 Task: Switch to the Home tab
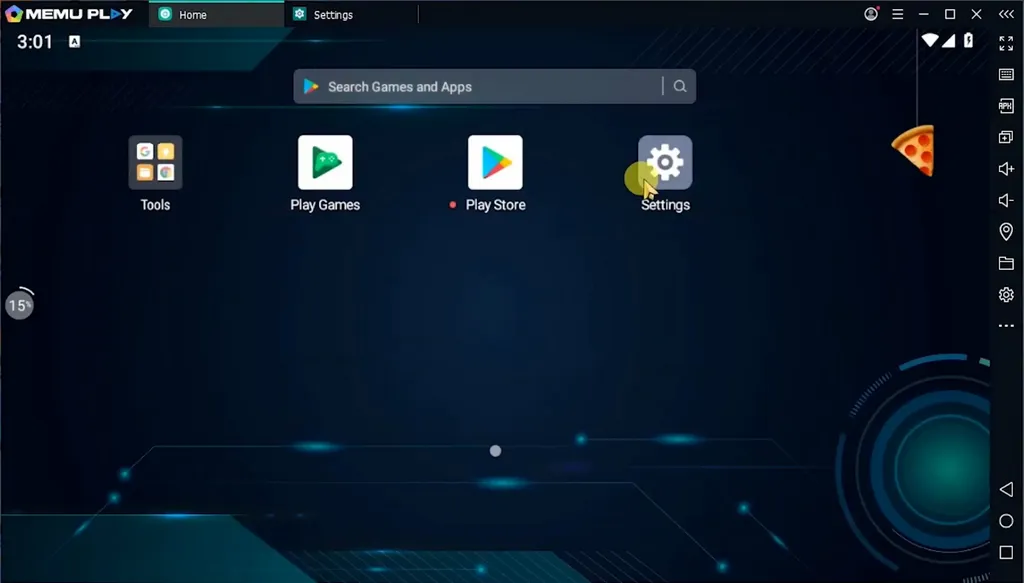(x=216, y=14)
